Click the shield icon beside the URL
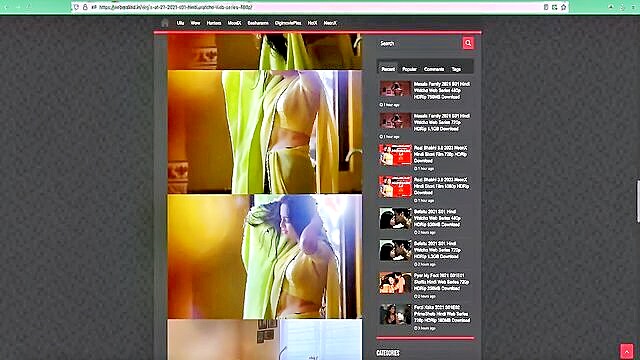 (76, 7)
